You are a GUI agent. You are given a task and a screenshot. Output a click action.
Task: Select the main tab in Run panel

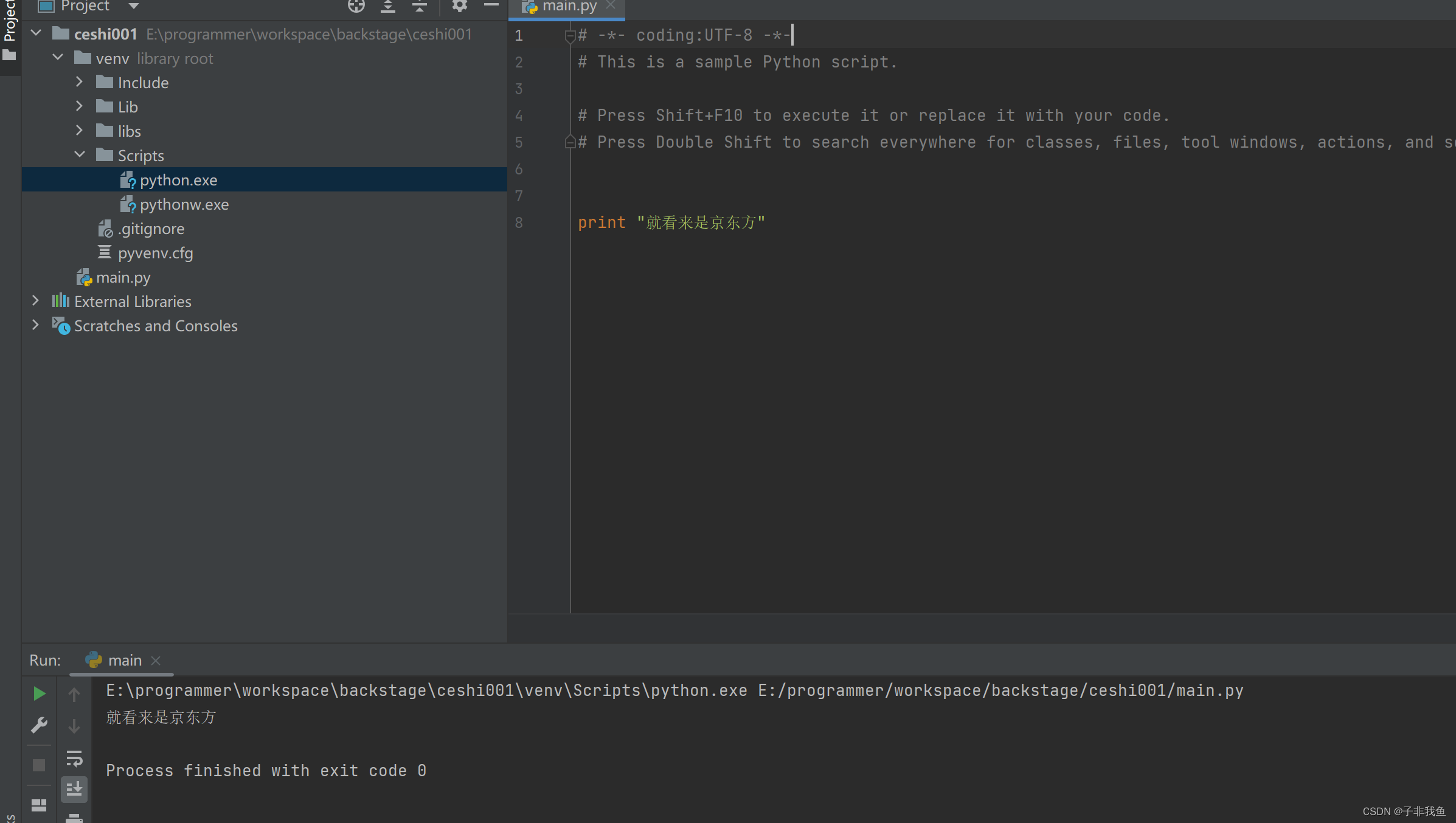[124, 660]
